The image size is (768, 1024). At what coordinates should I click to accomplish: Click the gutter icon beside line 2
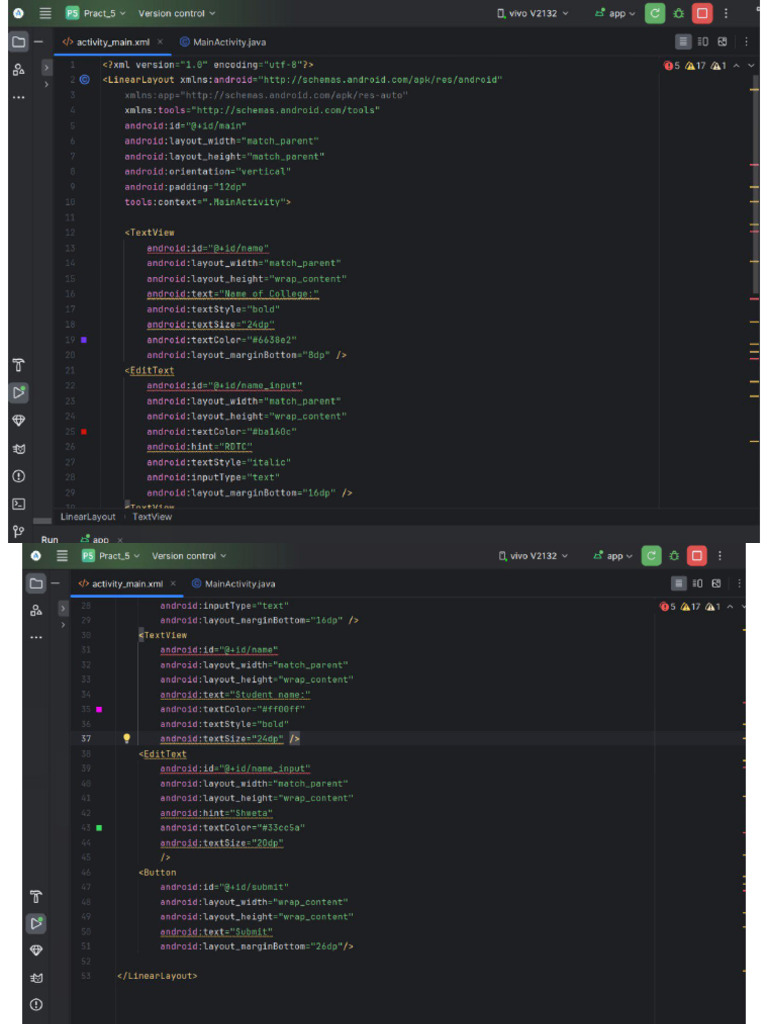pos(85,80)
